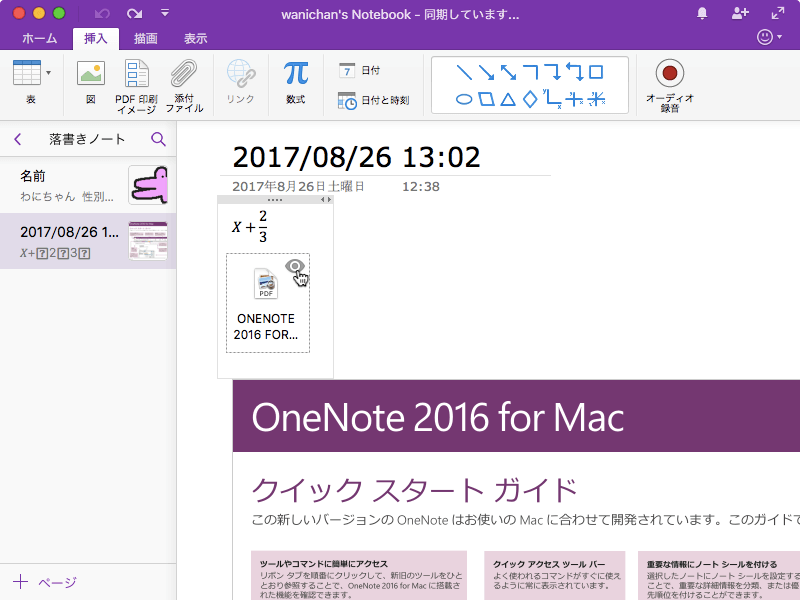Screen dimensions: 800x600
Task: Search notes with the magnifier icon
Action: point(158,139)
